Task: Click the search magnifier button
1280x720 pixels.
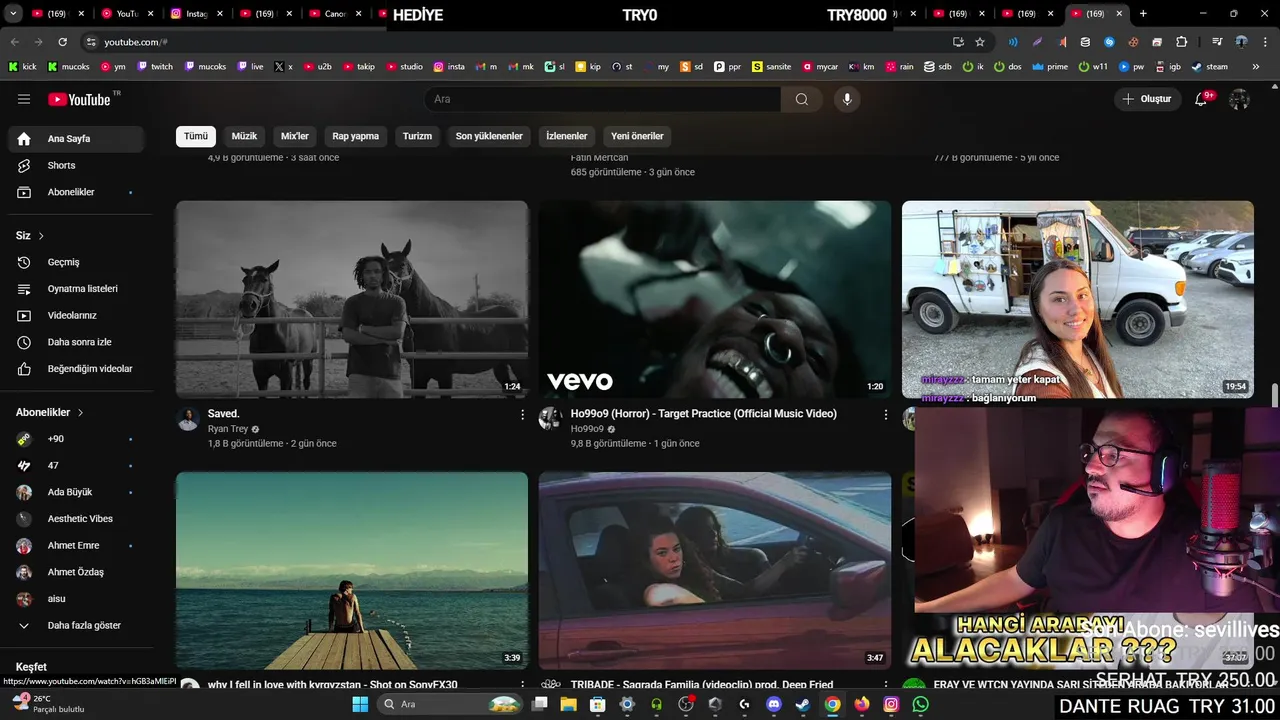Action: pyautogui.click(x=802, y=99)
